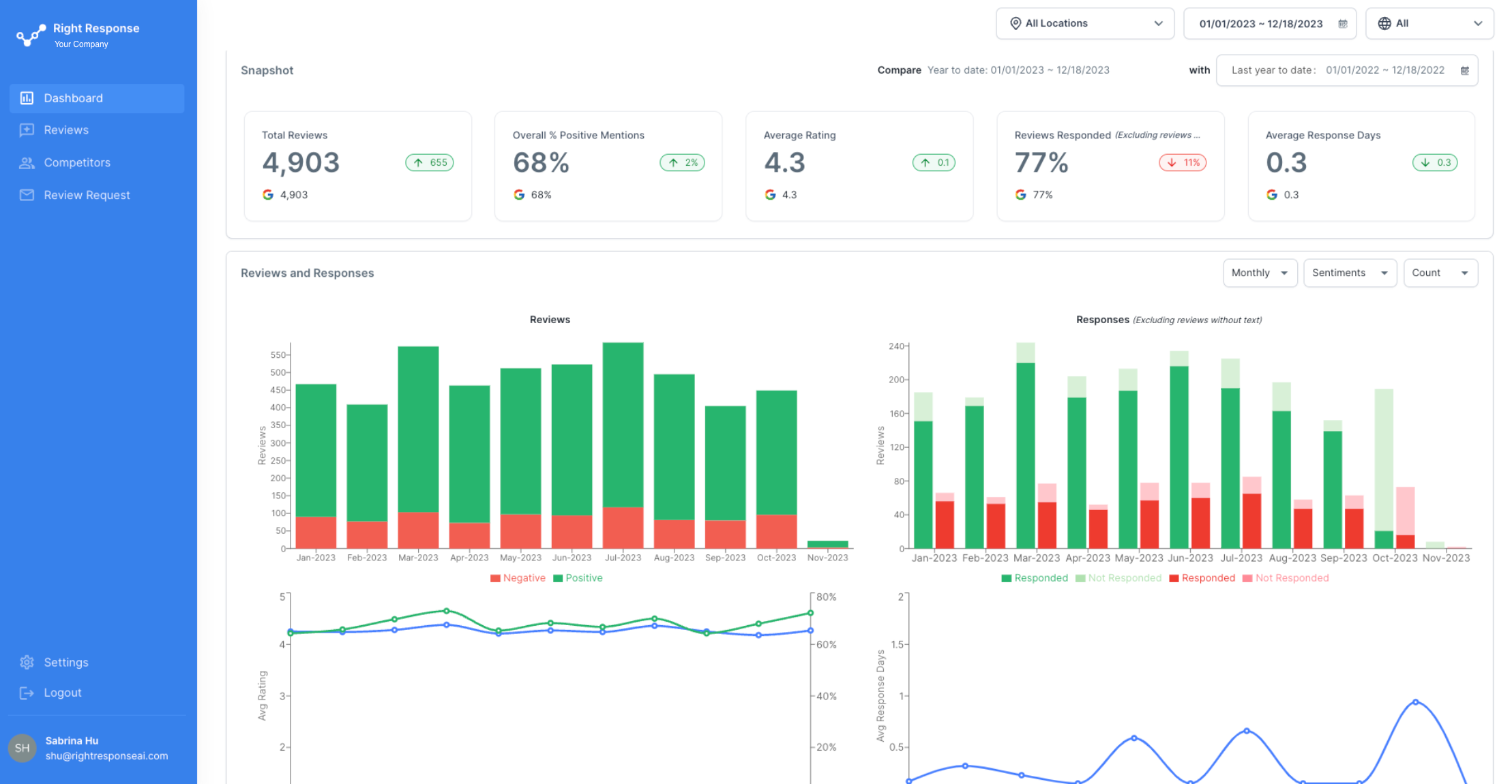Select the Reviews sidebar icon

[x=27, y=130]
